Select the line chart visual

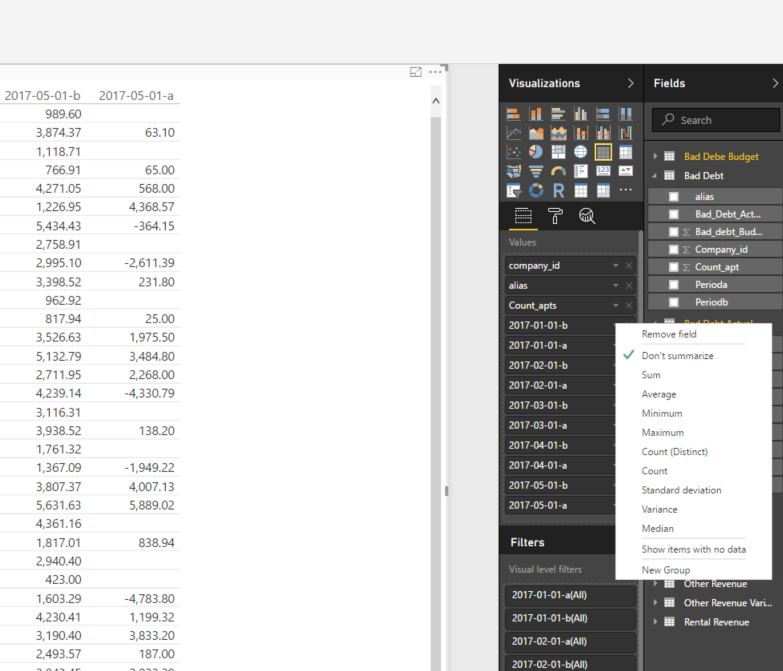pyautogui.click(x=513, y=133)
